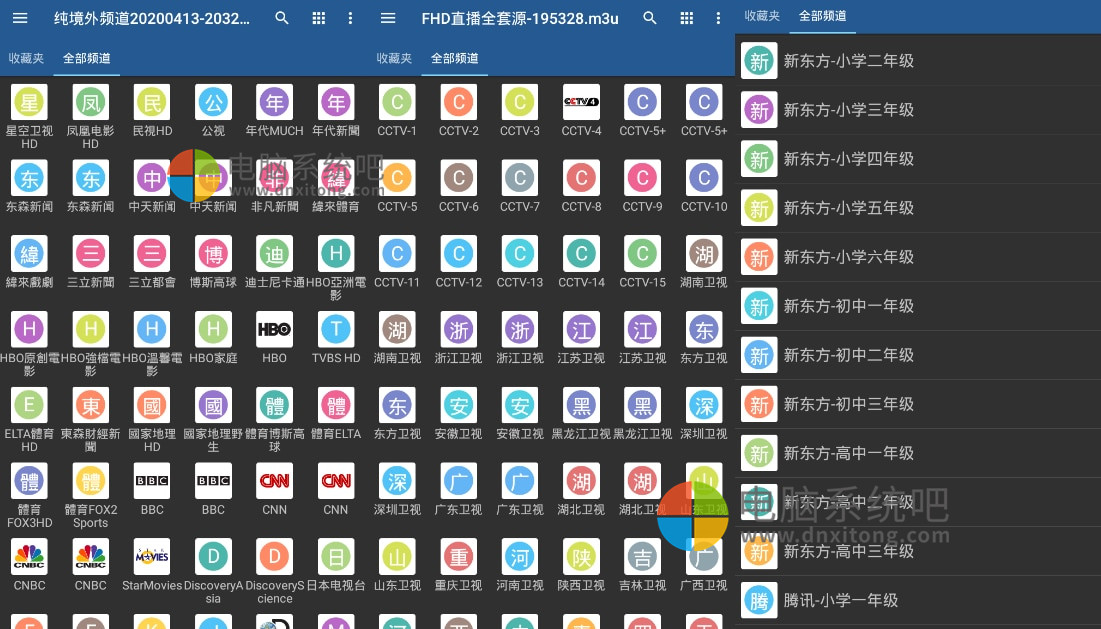Open the overflow menu near 全部频道 tab
The image size is (1101, 629).
tap(717, 17)
